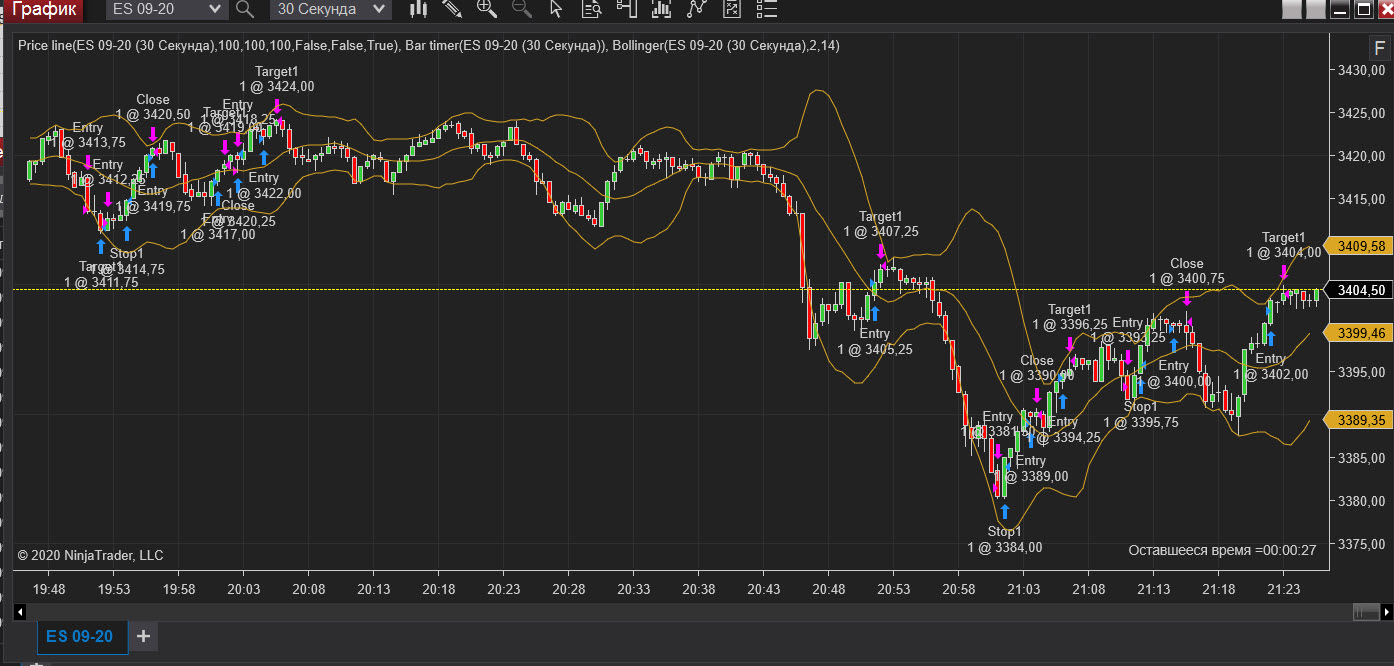The image size is (1394, 666).
Task: Select the ES 09-20 chart tab
Action: (x=80, y=636)
